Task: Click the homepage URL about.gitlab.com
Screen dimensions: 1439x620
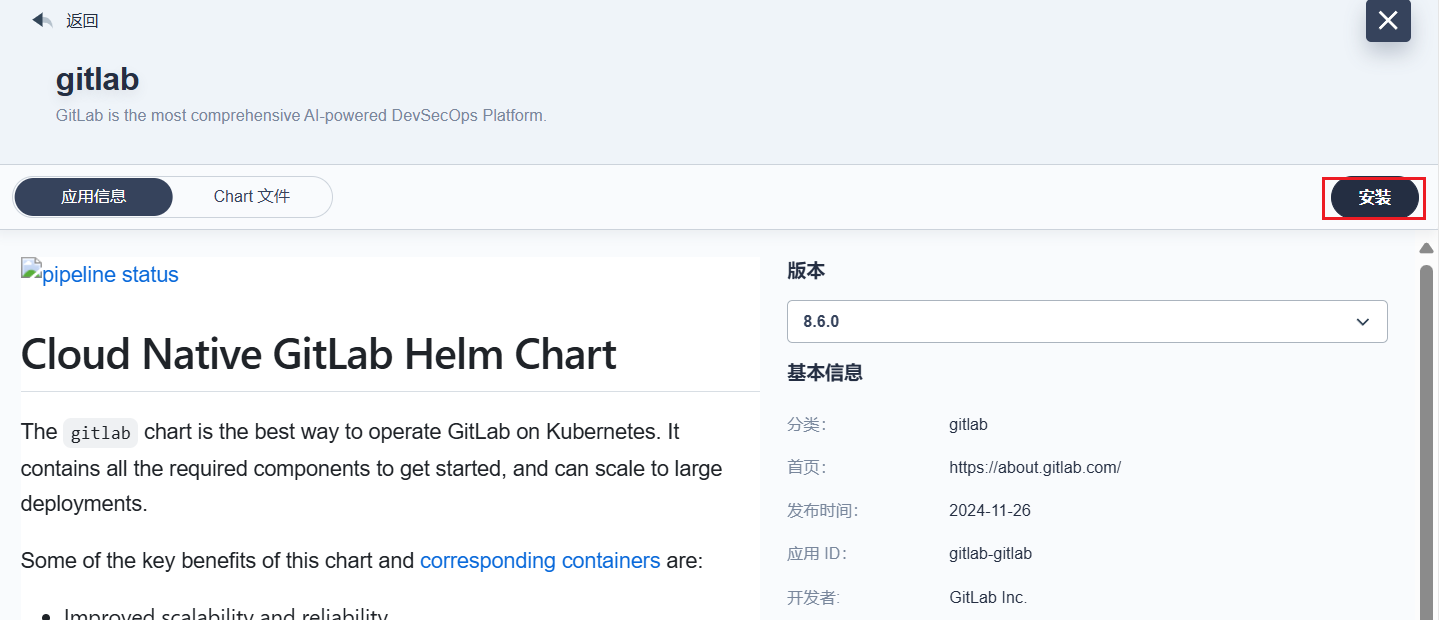Action: click(1034, 468)
